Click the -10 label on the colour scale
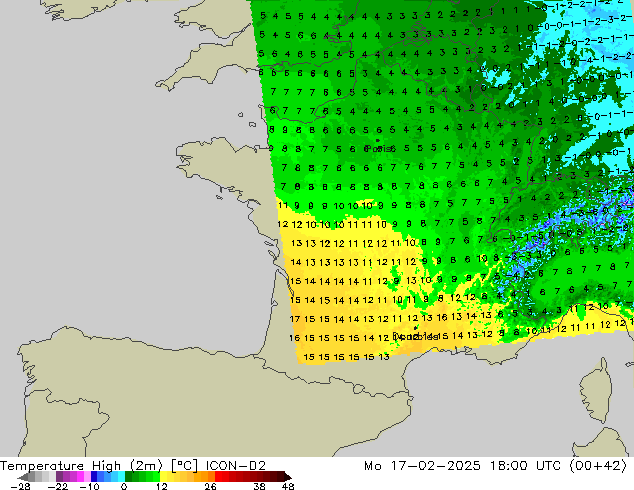The width and height of the screenshot is (634, 490). 89,486
